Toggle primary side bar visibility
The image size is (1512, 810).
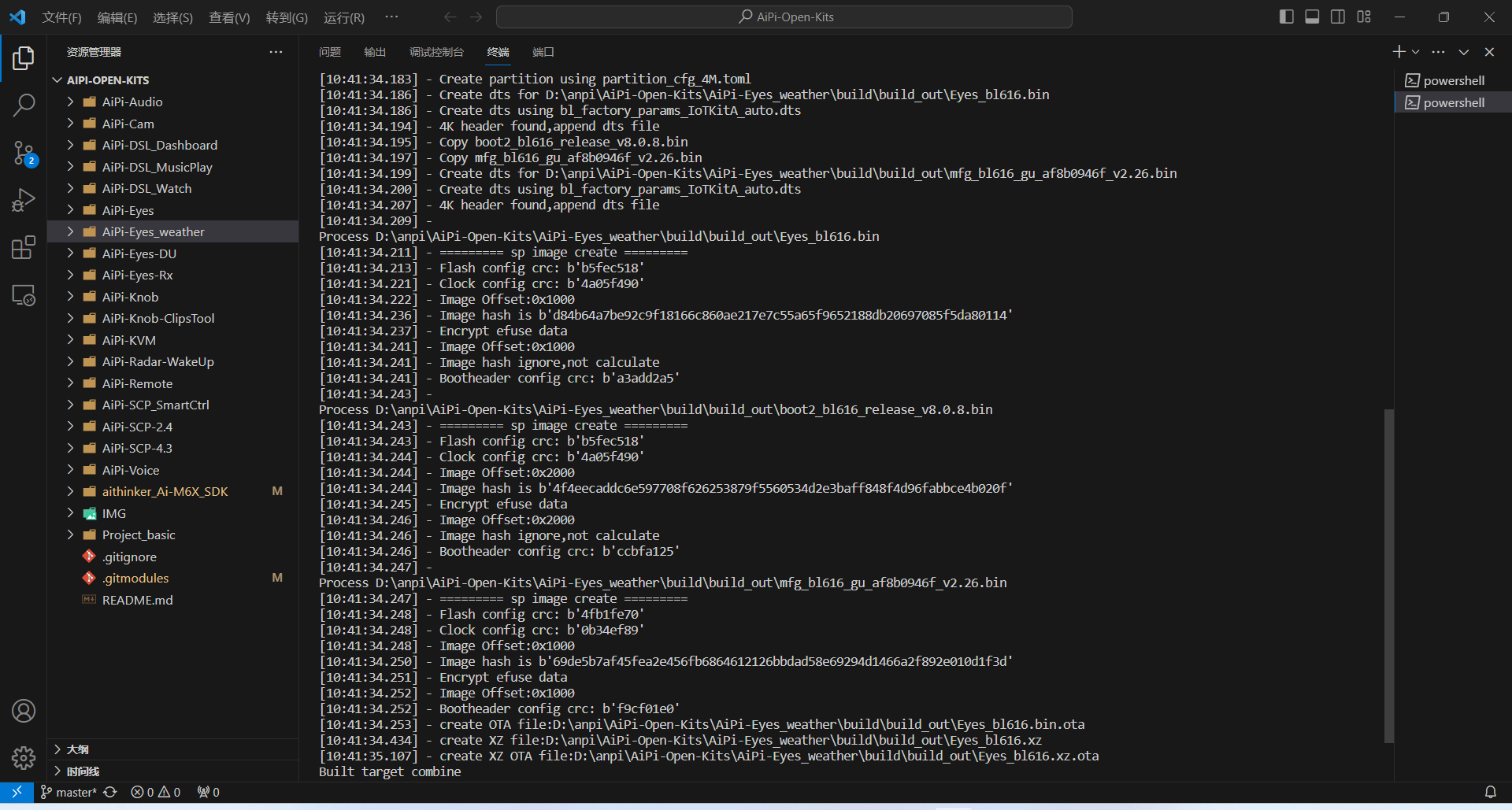tap(1287, 17)
